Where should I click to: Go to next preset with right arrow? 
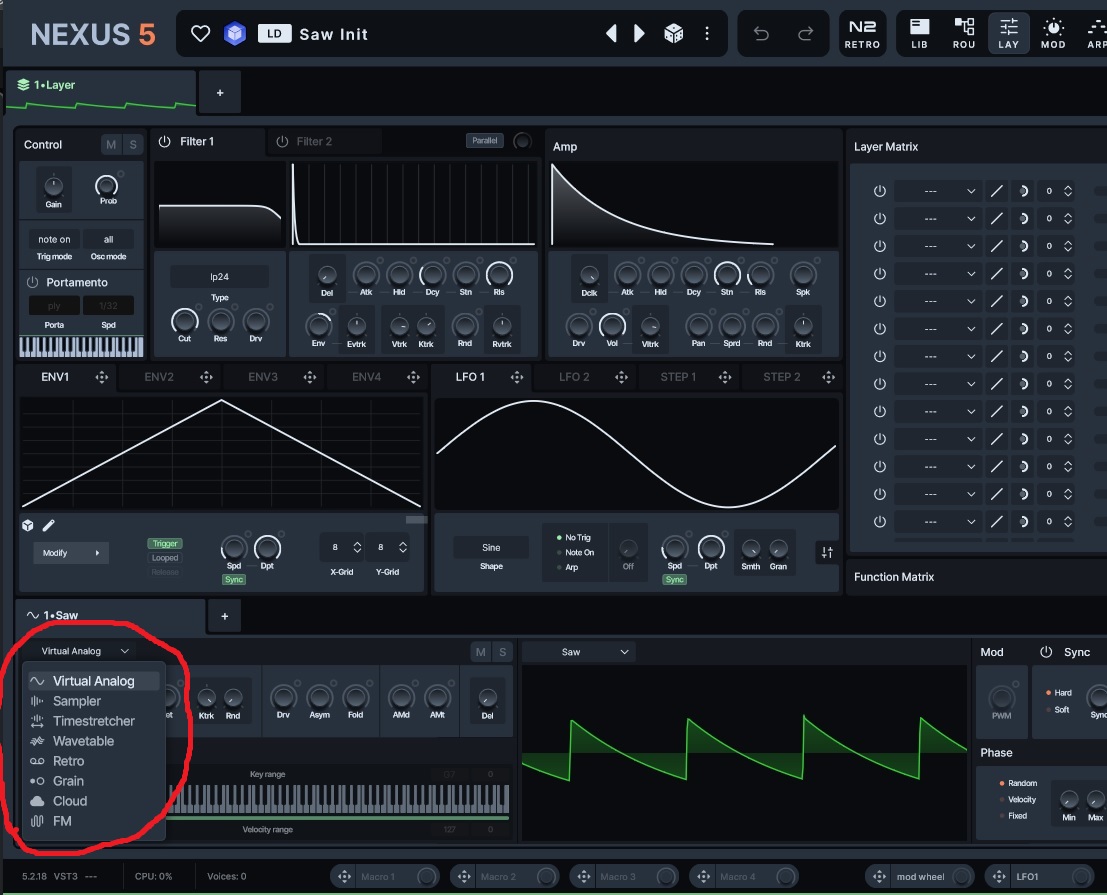click(x=639, y=33)
